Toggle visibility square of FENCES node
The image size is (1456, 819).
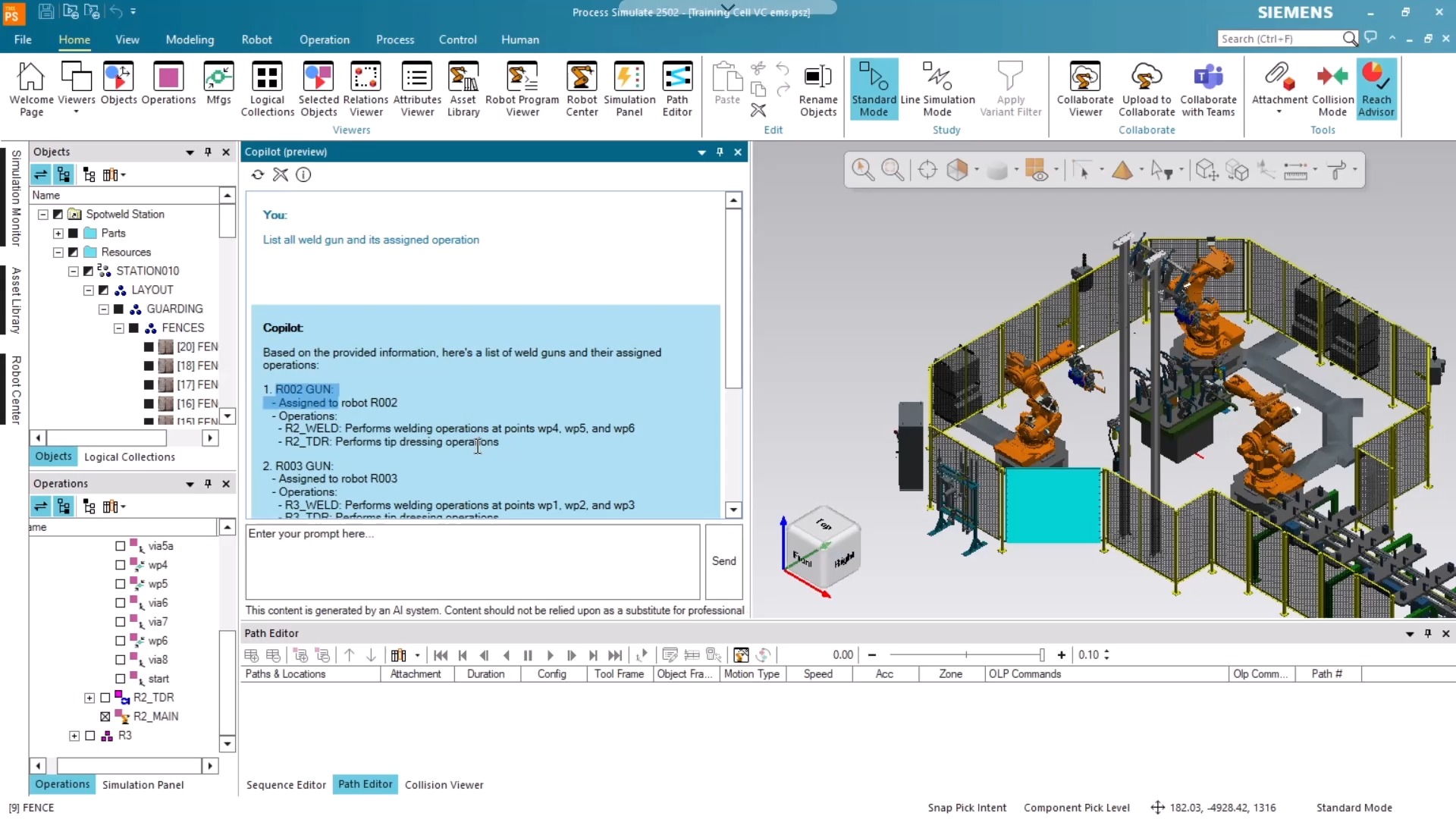[x=133, y=328]
